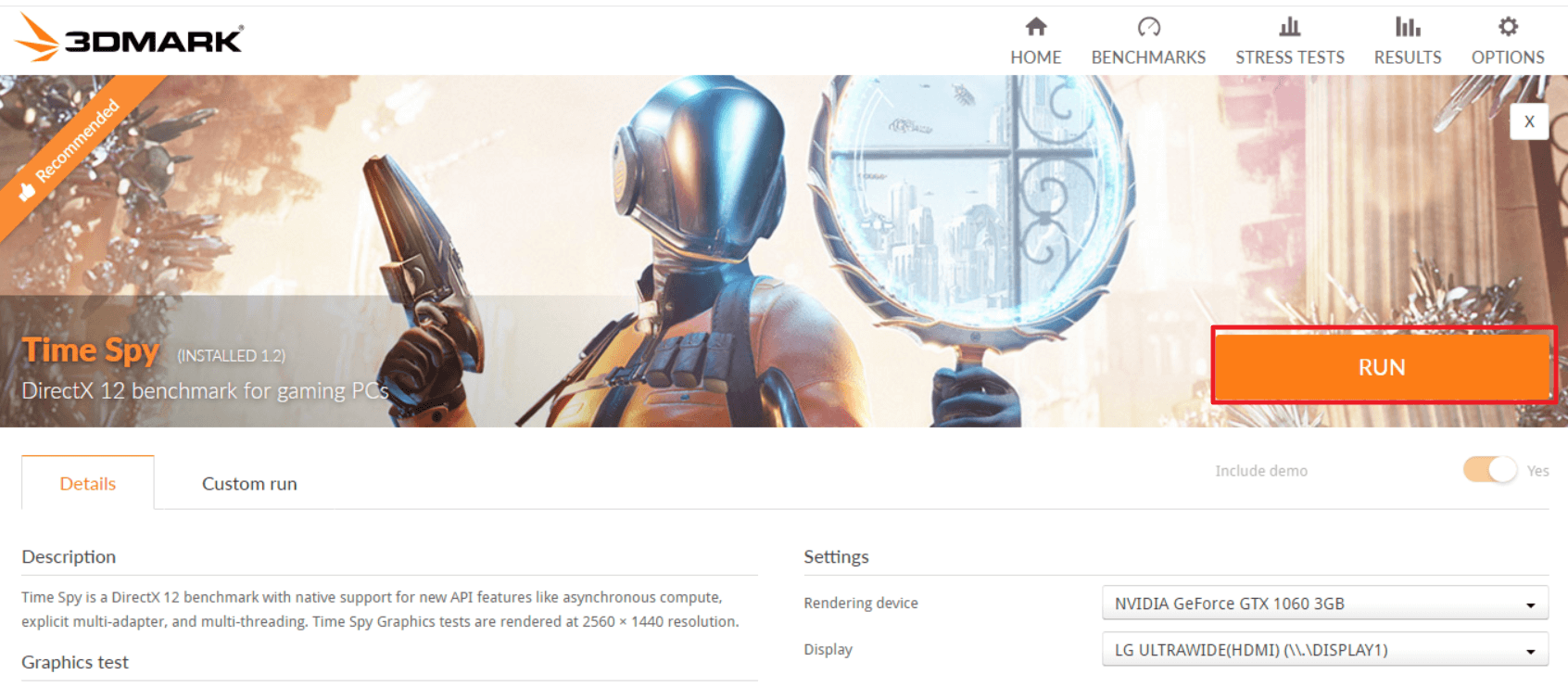The image size is (1568, 687).
Task: Switch to the Custom run tab
Action: pos(249,483)
